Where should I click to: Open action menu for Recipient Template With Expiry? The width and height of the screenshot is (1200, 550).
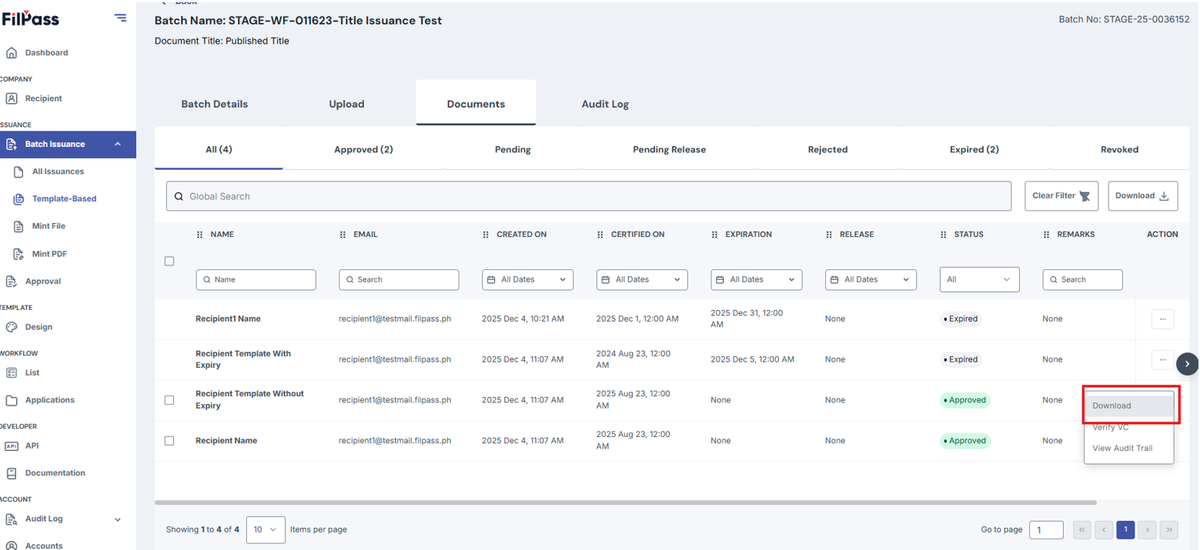click(x=1162, y=359)
